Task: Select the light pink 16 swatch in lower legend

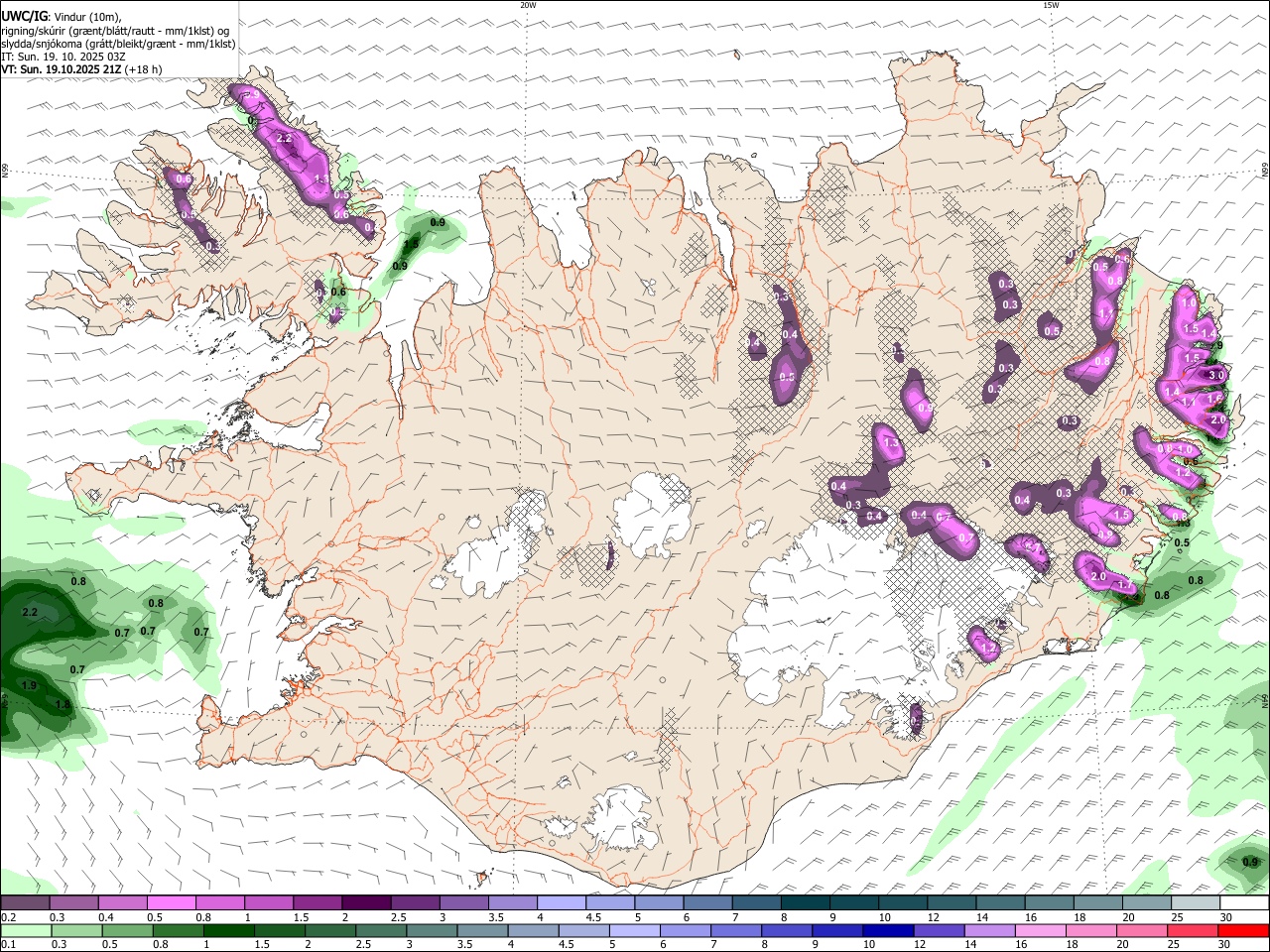Action: pos(1040,931)
